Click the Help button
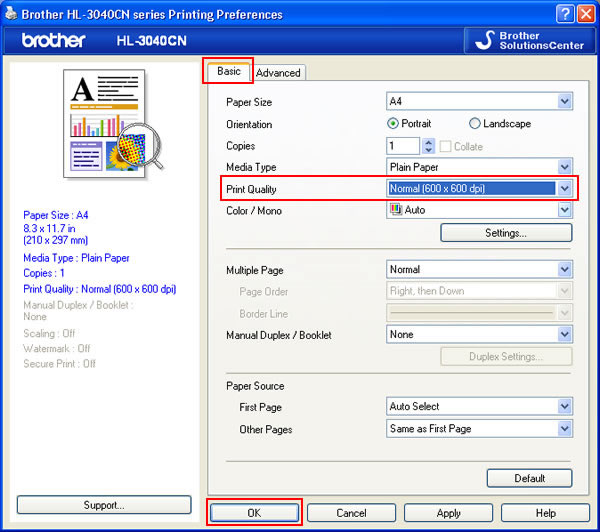 point(546,513)
